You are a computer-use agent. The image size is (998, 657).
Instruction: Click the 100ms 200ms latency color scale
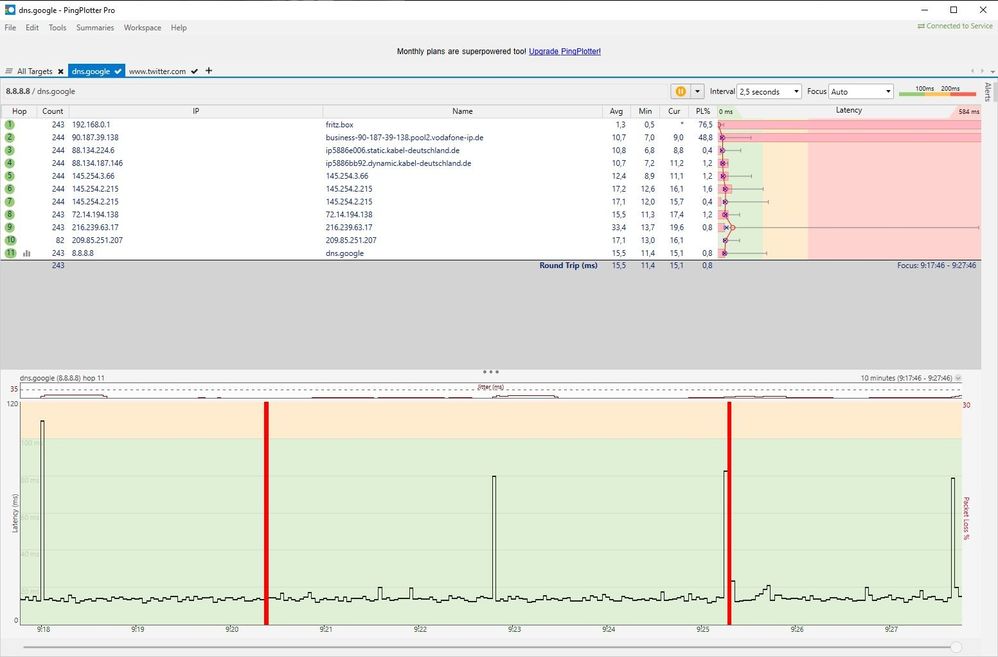click(x=937, y=91)
